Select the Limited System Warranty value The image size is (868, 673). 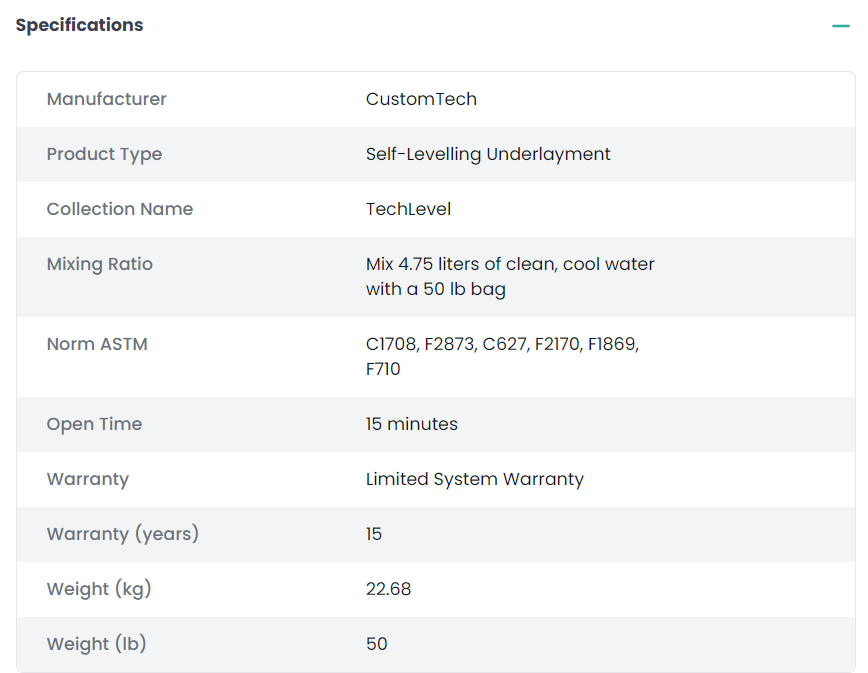(x=475, y=479)
